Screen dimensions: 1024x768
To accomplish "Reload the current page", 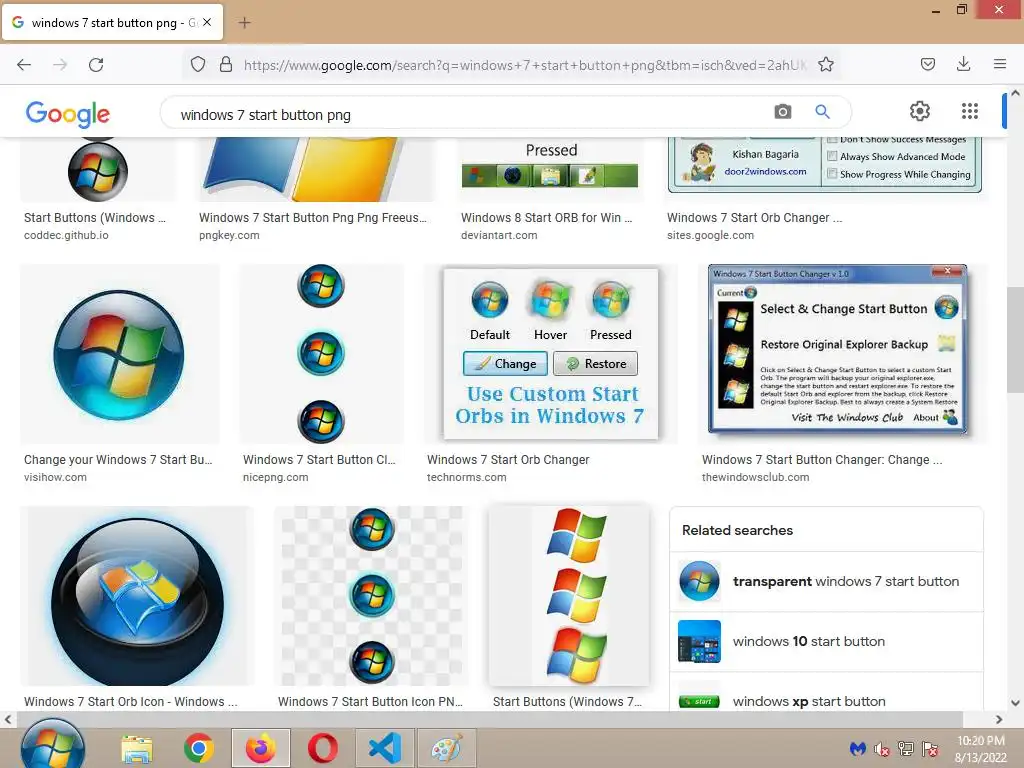I will point(96,65).
